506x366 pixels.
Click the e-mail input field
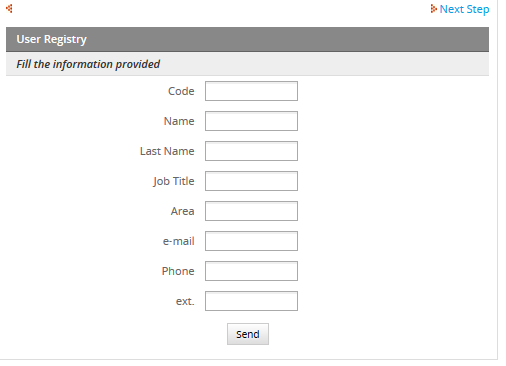251,241
